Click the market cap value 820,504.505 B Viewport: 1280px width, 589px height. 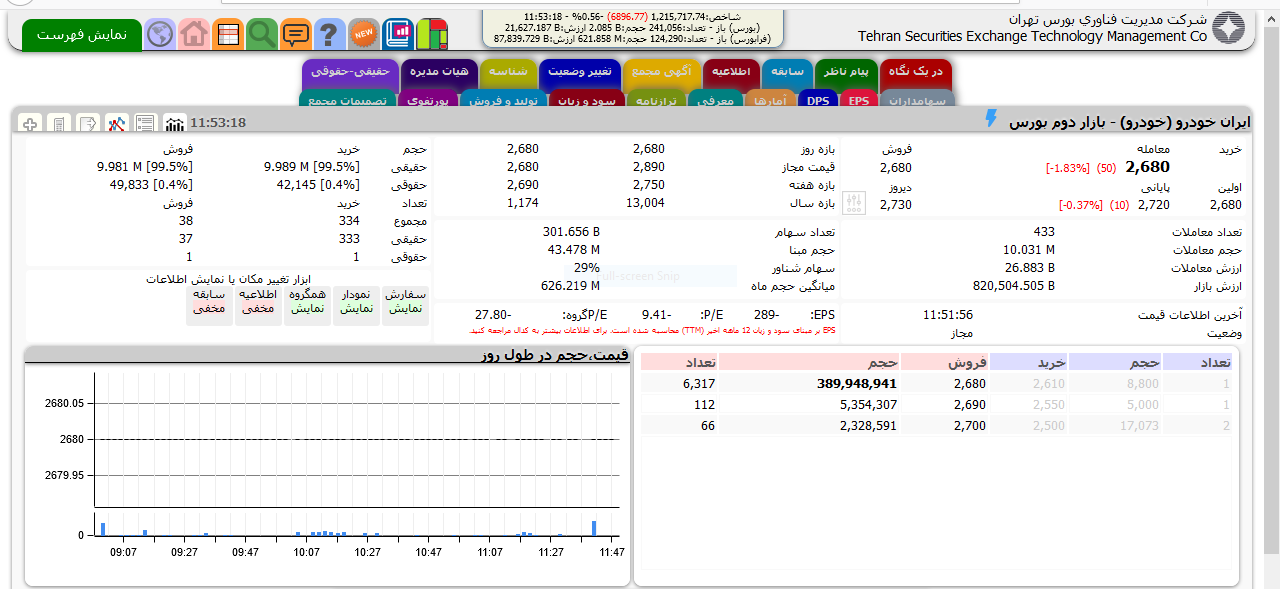[x=1014, y=286]
